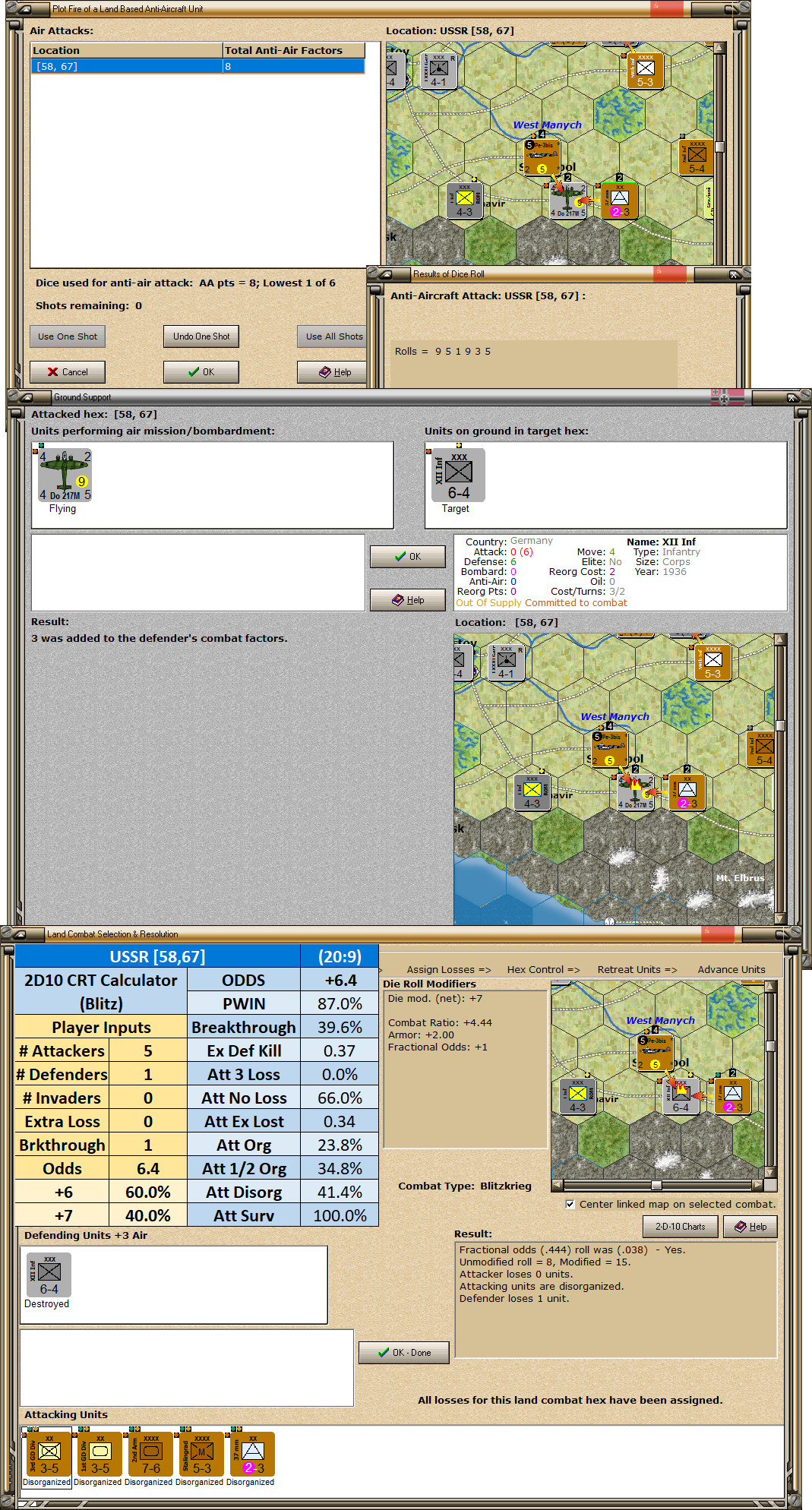Select the 3rd GD Div 3-5 attacker
Image resolution: width=812 pixels, height=1510 pixels.
[49, 1455]
